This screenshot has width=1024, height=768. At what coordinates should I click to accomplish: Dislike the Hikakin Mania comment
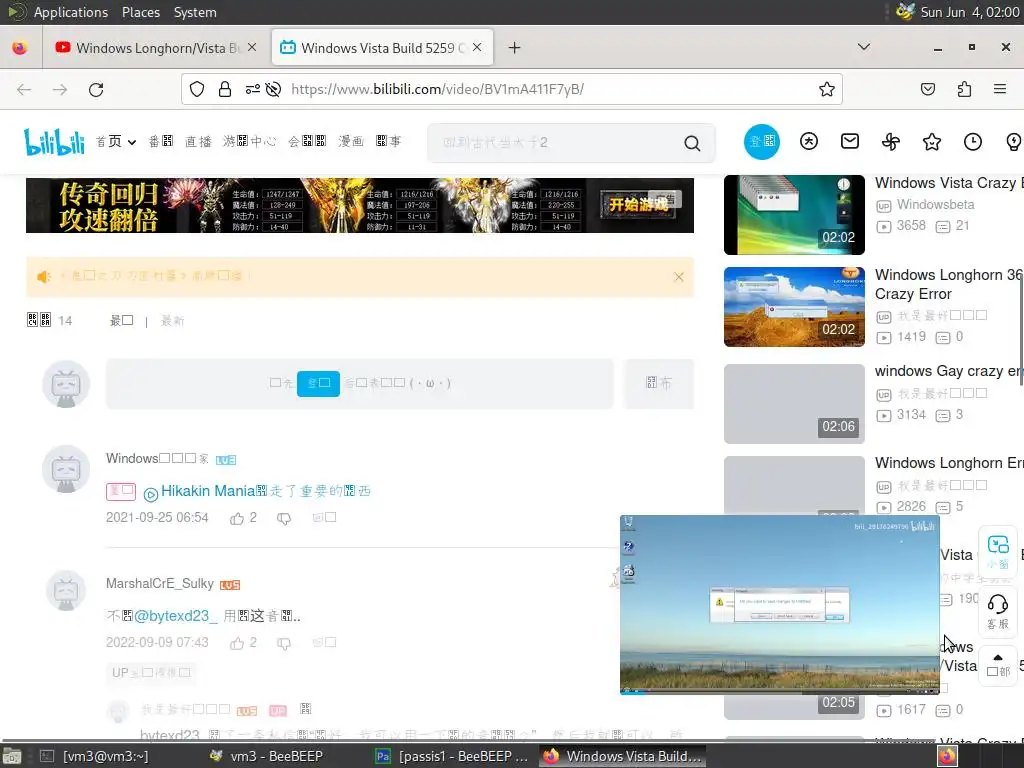283,519
